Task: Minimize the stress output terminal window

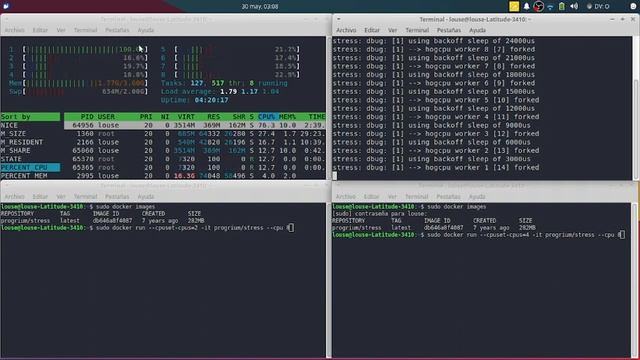Action: (x=612, y=19)
